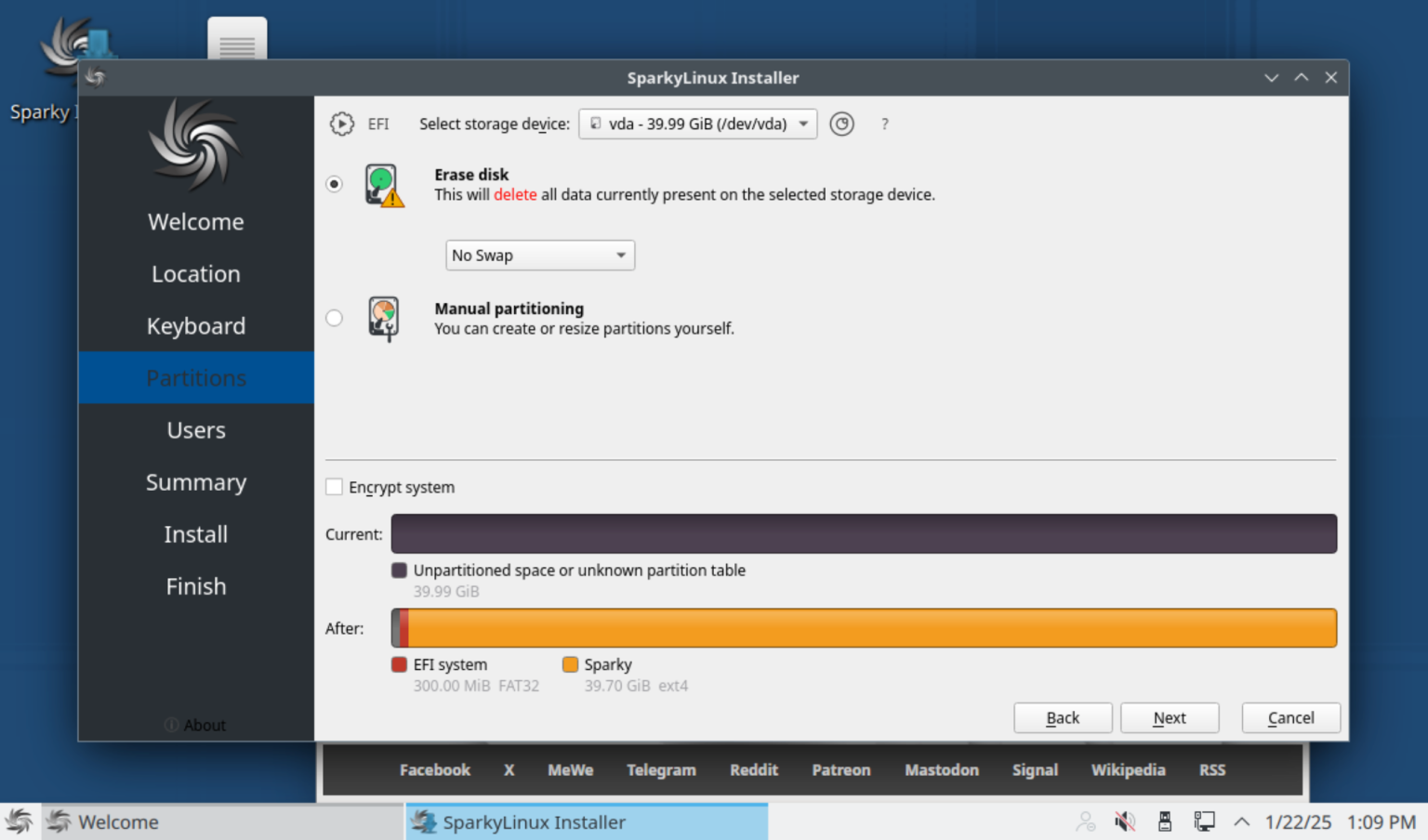Open the About link in sidebar
The image size is (1428, 840).
195,725
